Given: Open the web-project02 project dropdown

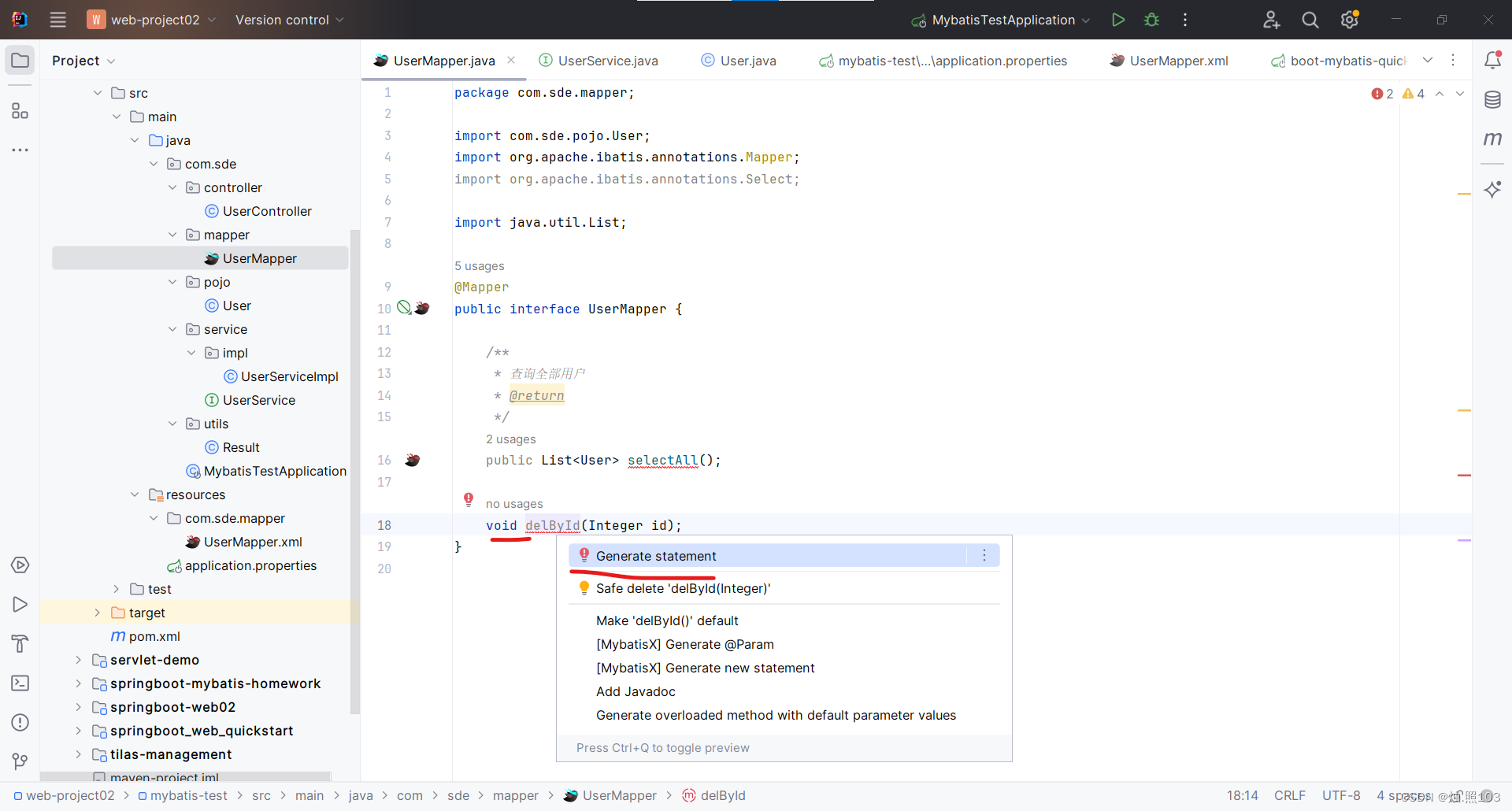Looking at the screenshot, I should coord(151,20).
